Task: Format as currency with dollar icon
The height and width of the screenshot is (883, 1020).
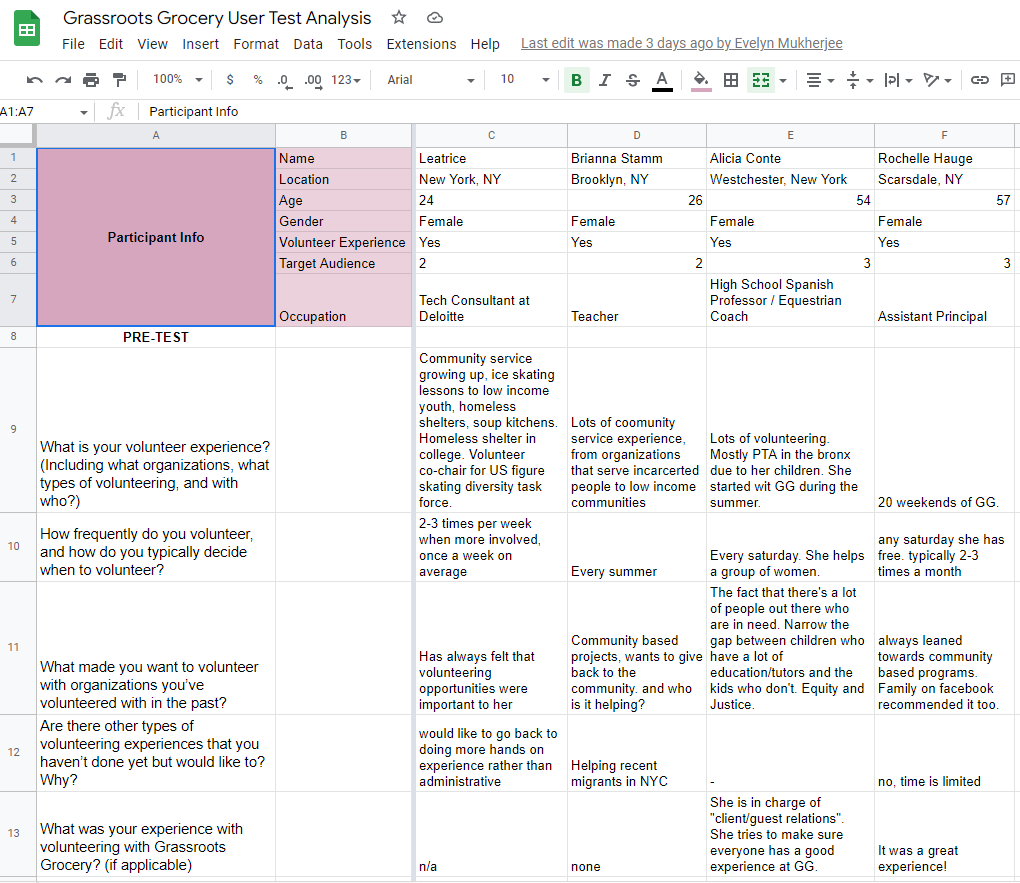Action: tap(230, 80)
